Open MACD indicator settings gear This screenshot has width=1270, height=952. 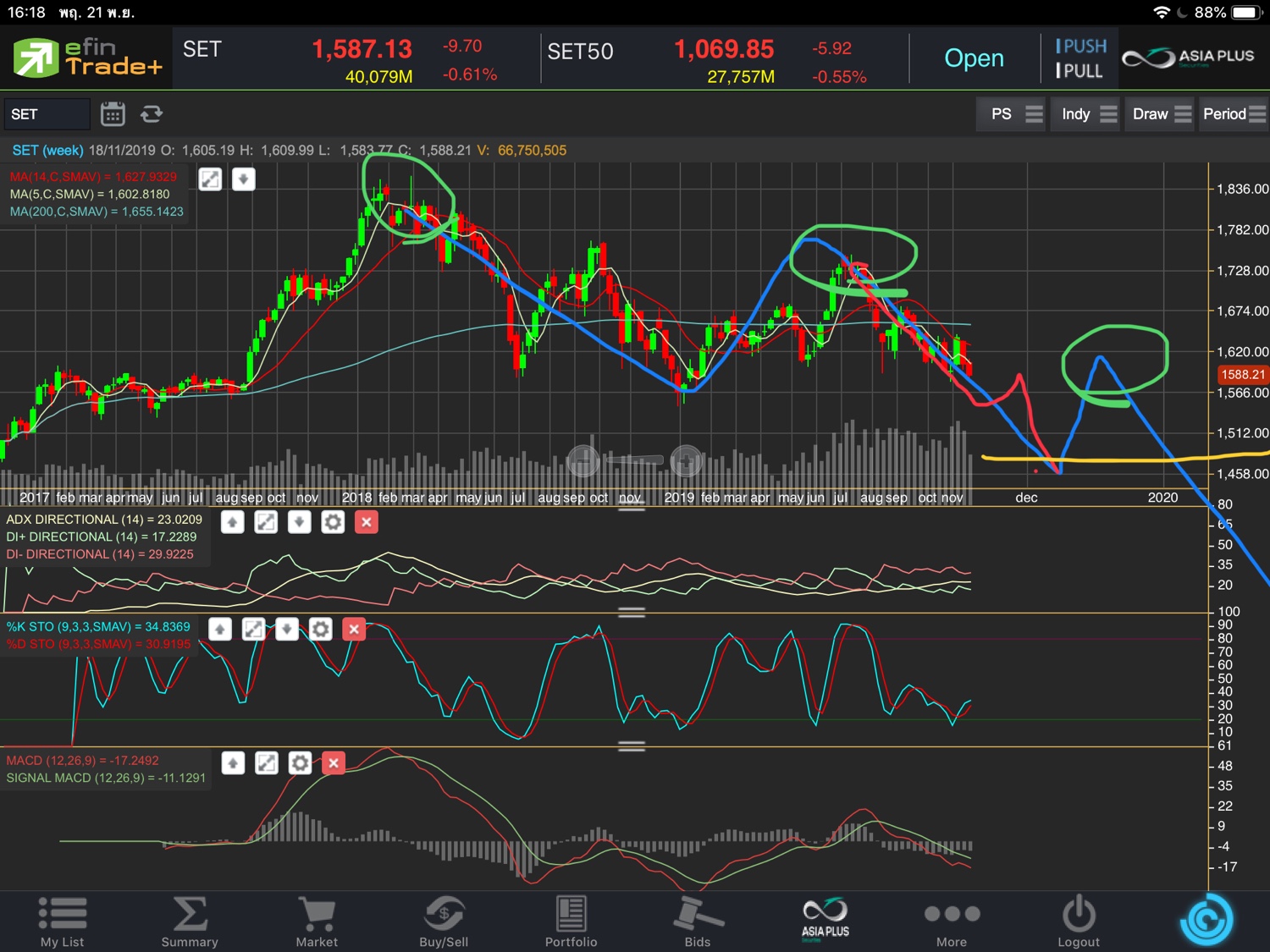300,763
